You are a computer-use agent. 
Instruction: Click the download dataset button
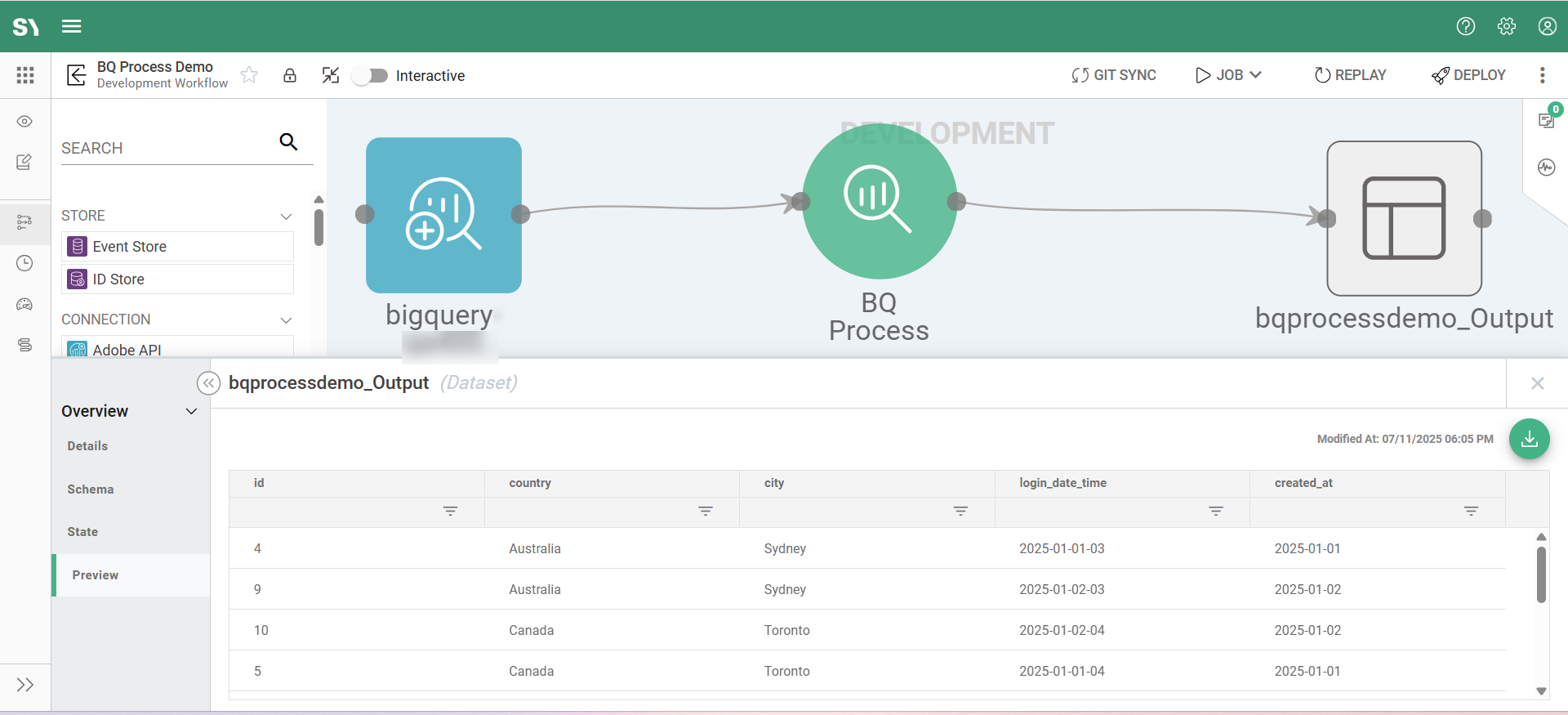1529,439
